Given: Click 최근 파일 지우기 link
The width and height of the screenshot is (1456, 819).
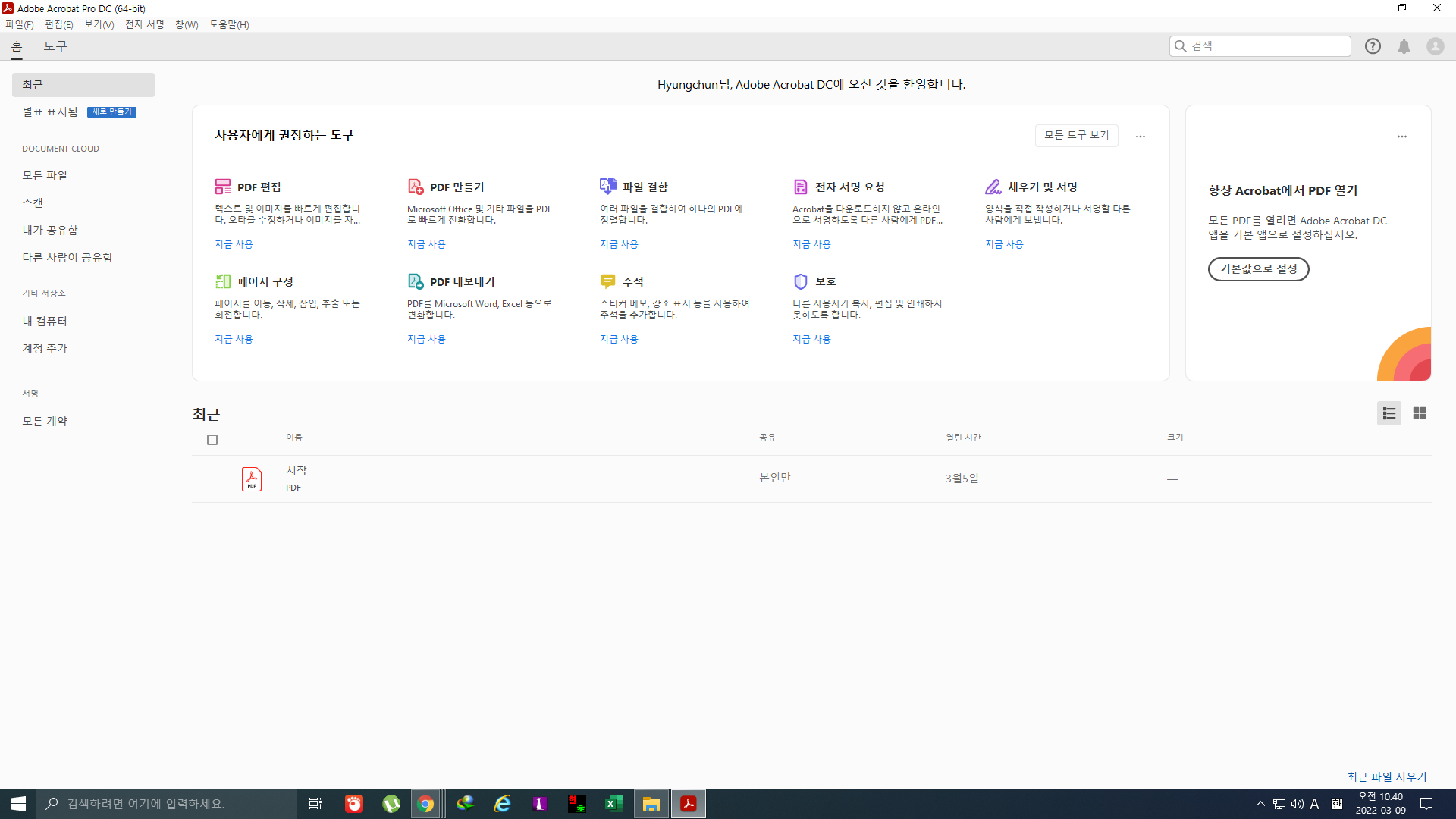Looking at the screenshot, I should click(1387, 777).
